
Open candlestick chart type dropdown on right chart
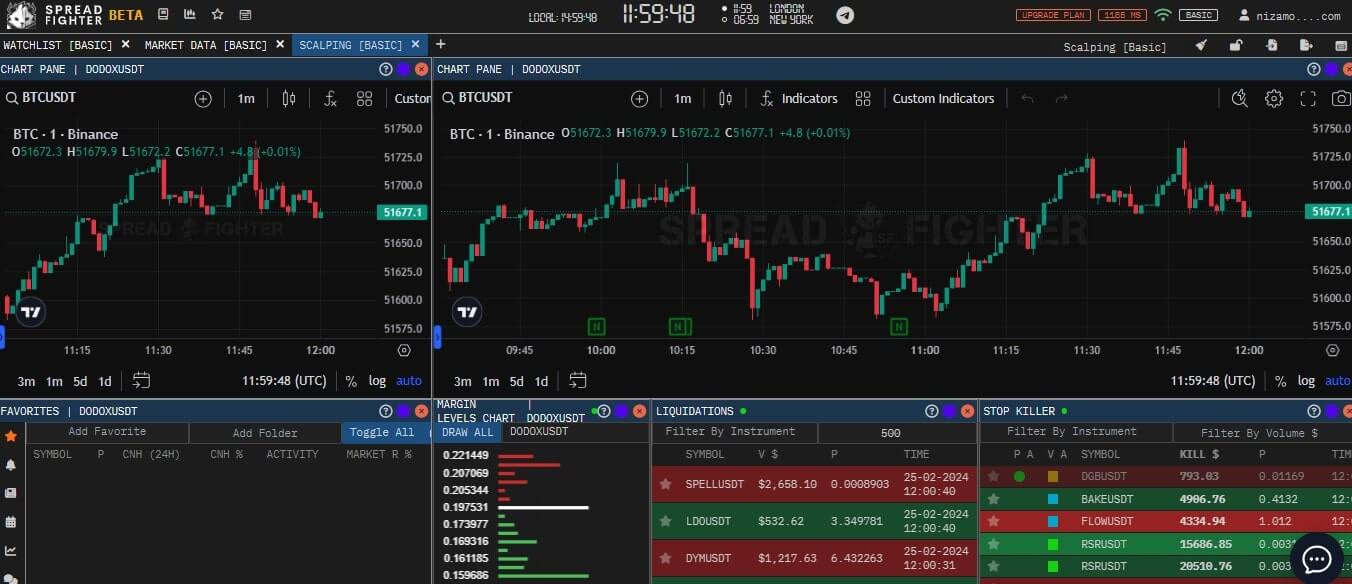click(x=726, y=98)
